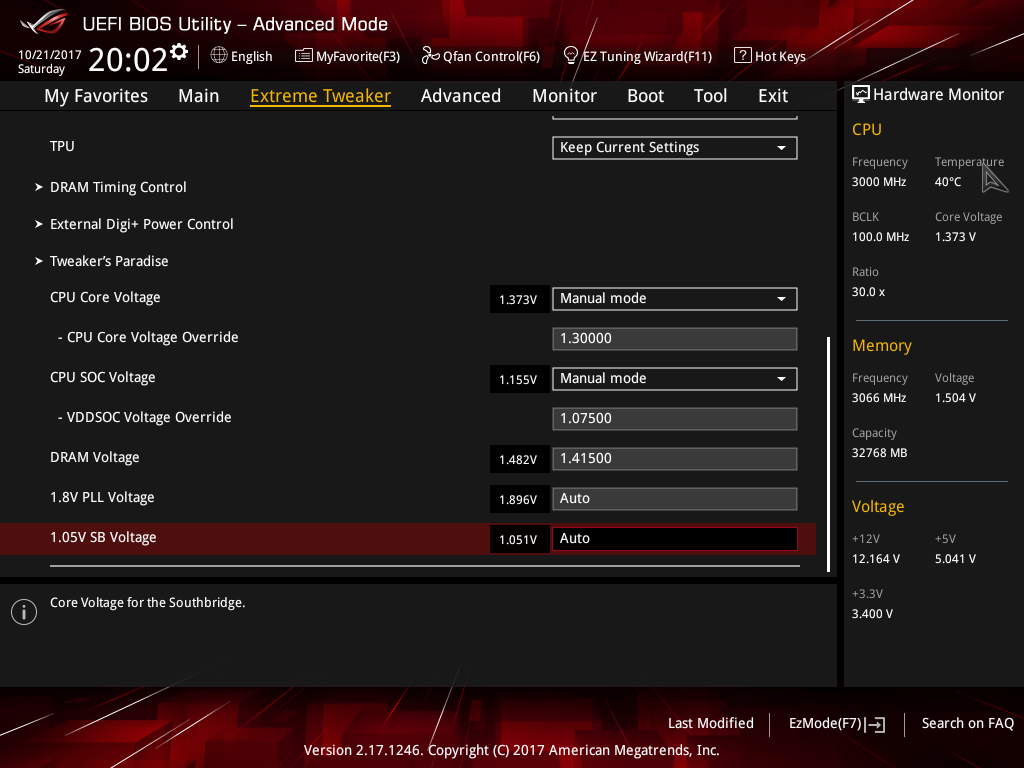Click the 1.8V PLL Voltage Auto field

[x=675, y=498]
